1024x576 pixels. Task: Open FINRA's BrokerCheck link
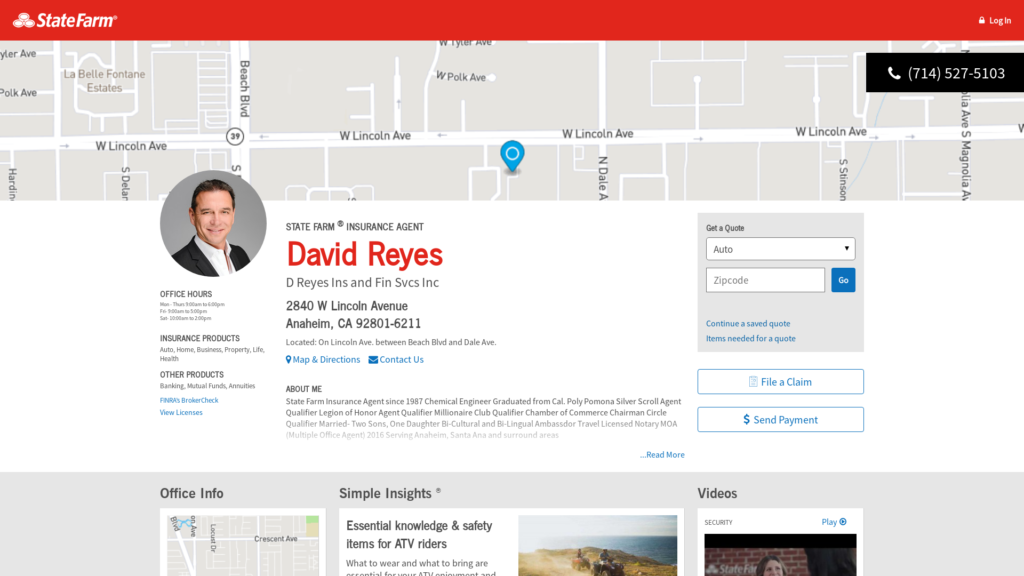[x=189, y=400]
